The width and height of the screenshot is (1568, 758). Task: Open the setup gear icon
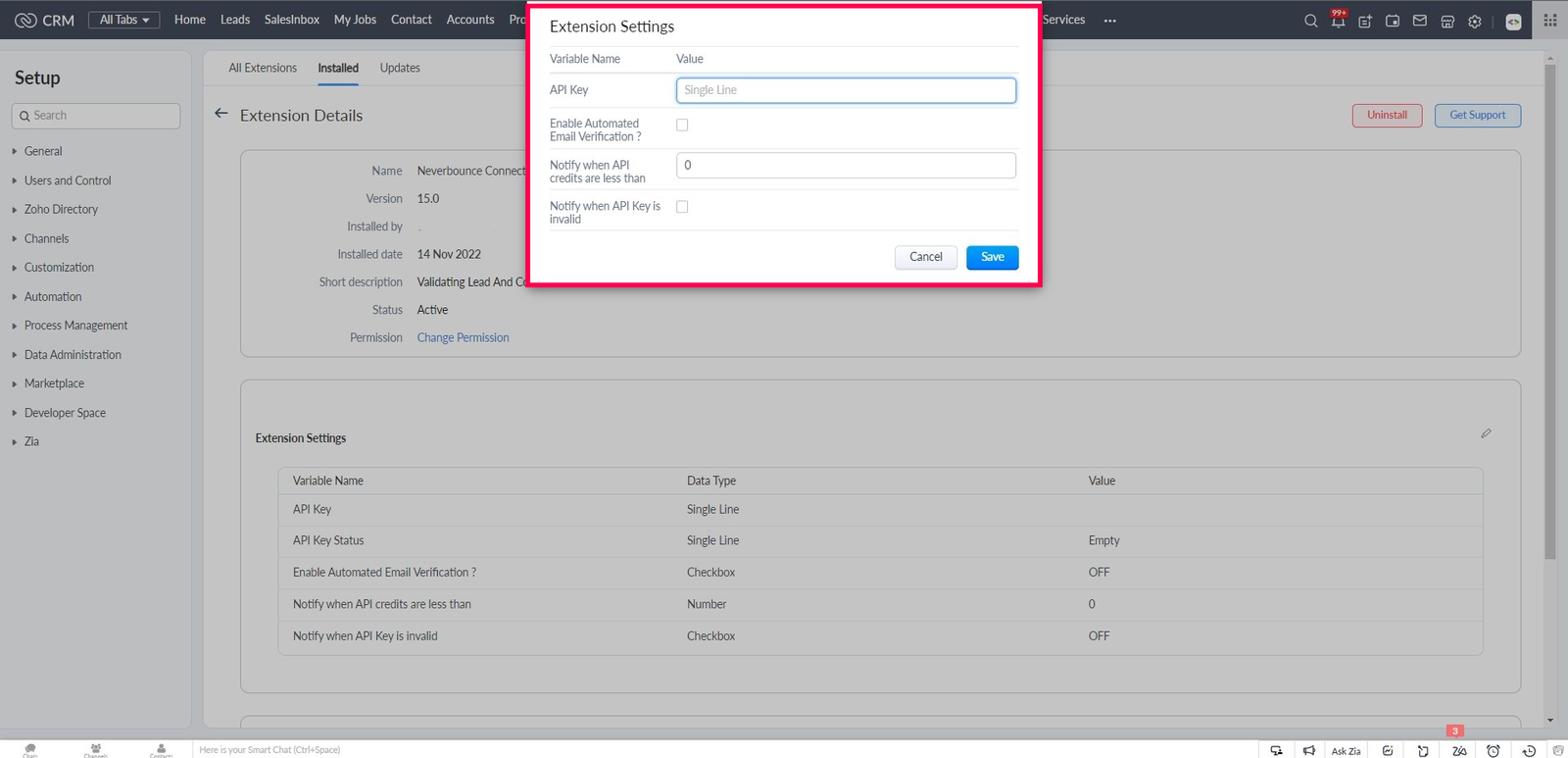pyautogui.click(x=1475, y=21)
